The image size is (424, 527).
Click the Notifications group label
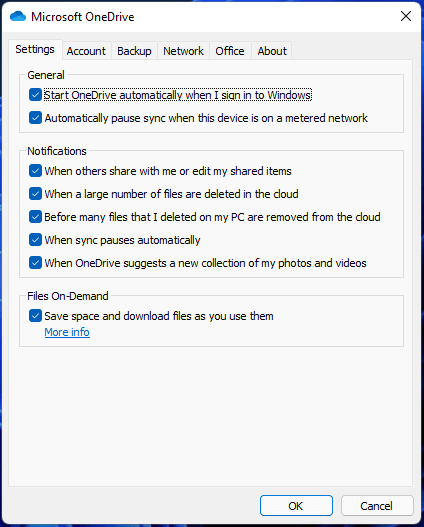[x=57, y=151]
